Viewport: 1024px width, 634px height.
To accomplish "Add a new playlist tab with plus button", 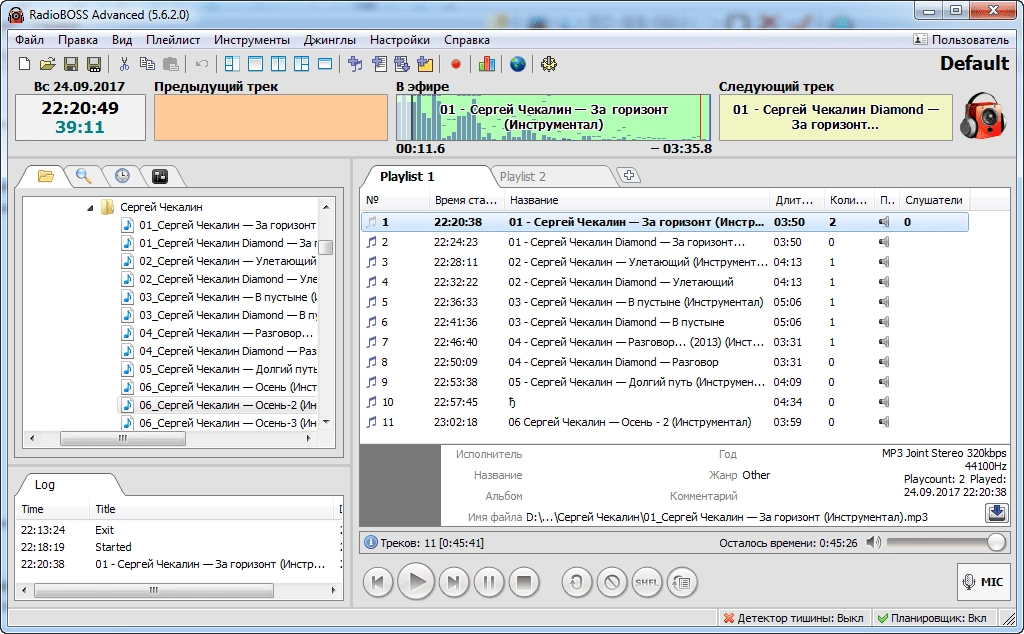I will click(629, 175).
